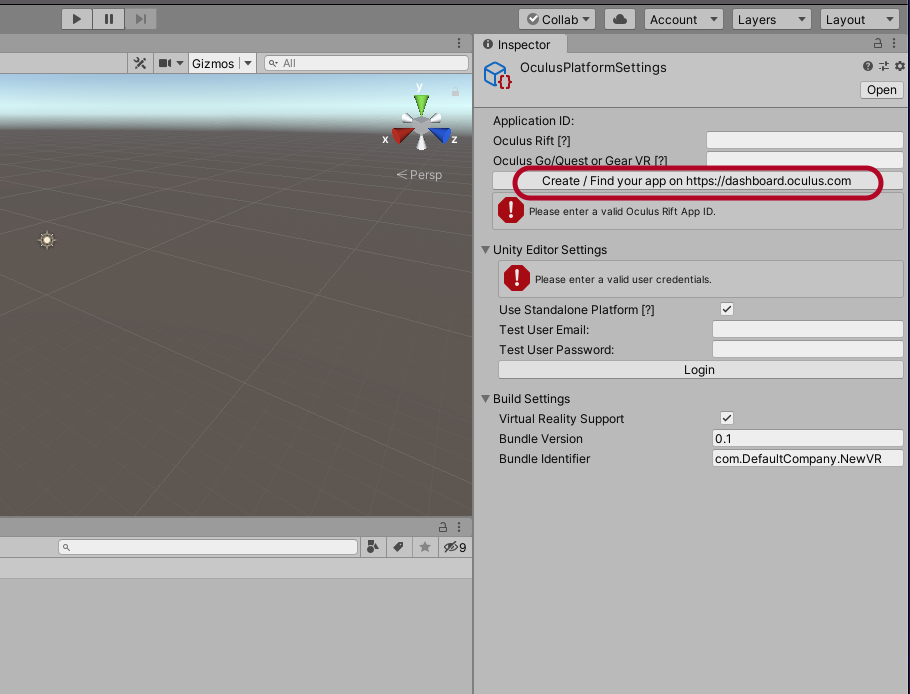This screenshot has width=910, height=694.
Task: Open the preset selector sliders icon
Action: (884, 66)
